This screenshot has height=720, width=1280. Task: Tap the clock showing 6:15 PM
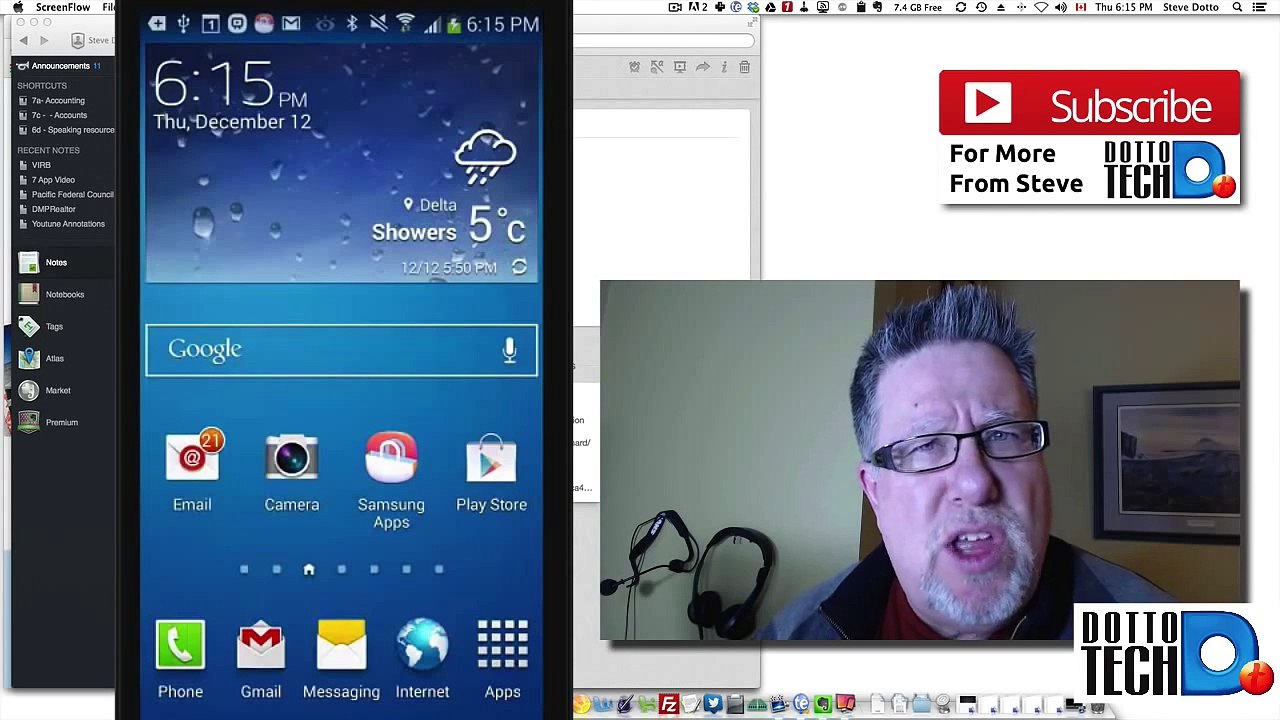(x=230, y=85)
